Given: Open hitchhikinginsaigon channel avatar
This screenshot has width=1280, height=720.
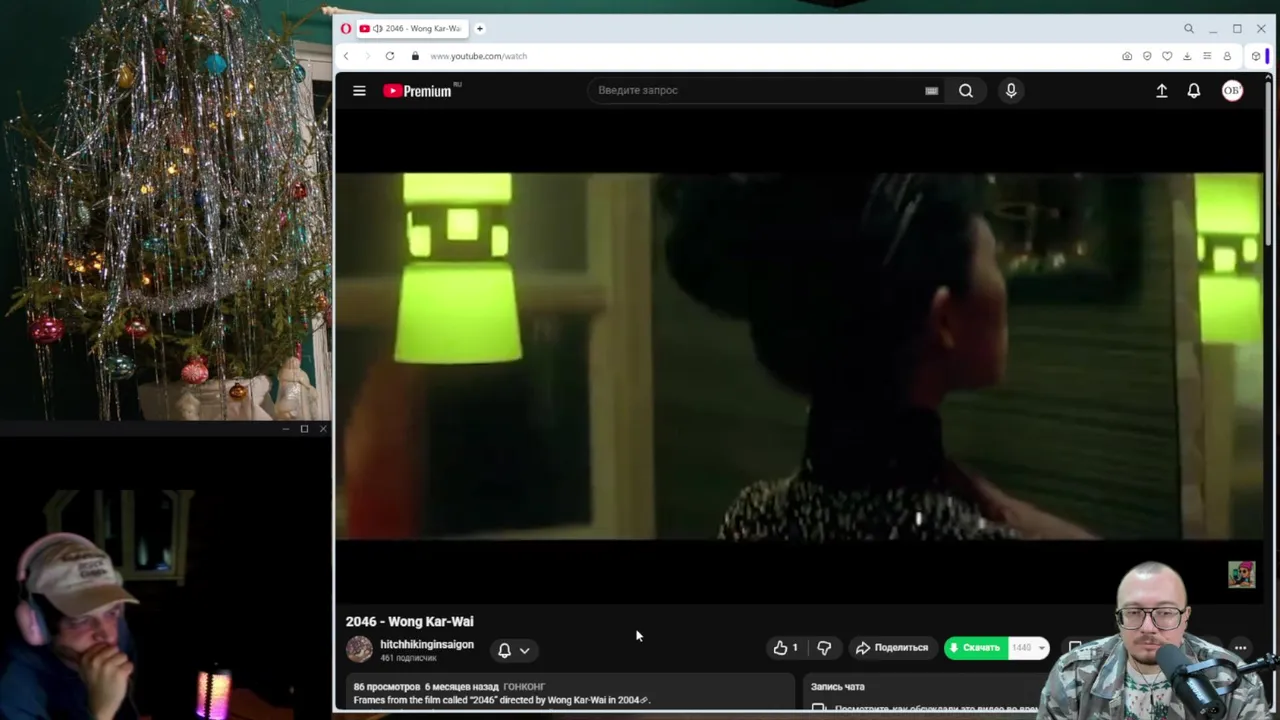Looking at the screenshot, I should 359,650.
